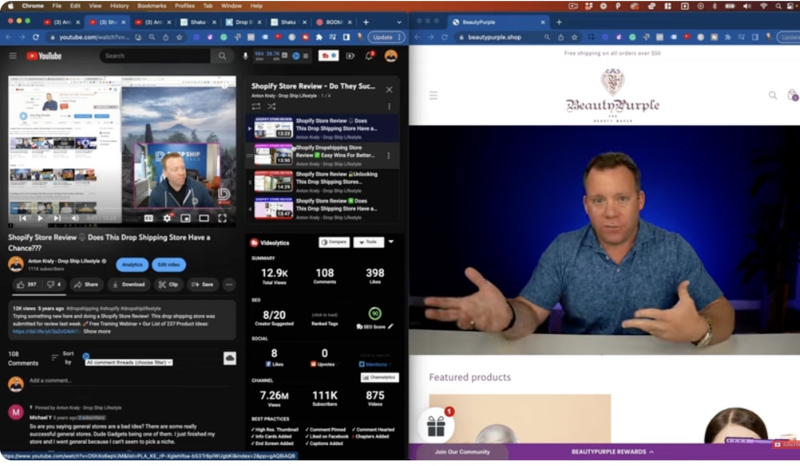
Task: Click the Download button under the video
Action: (129, 284)
